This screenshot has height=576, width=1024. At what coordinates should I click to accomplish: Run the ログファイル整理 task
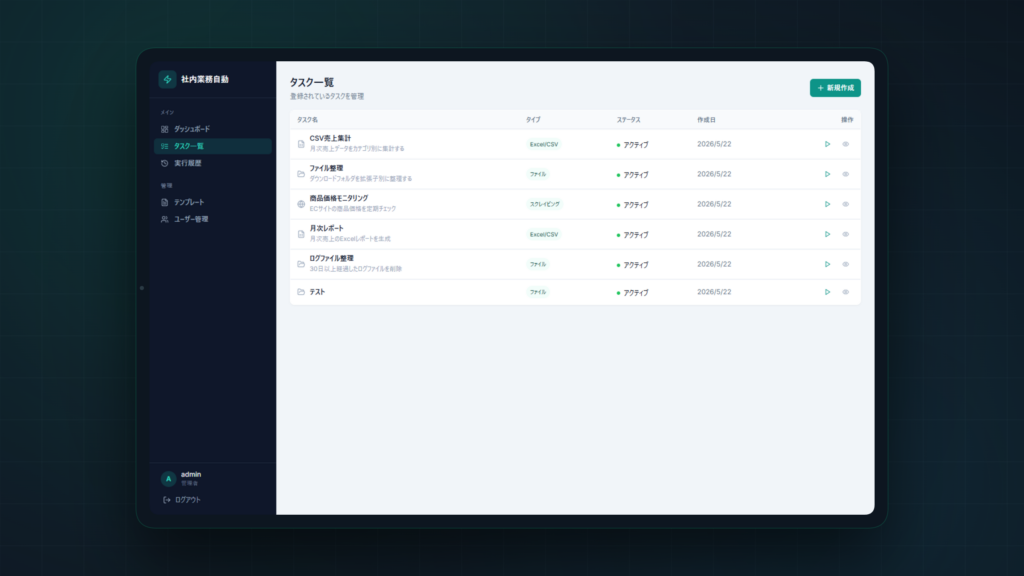point(827,264)
